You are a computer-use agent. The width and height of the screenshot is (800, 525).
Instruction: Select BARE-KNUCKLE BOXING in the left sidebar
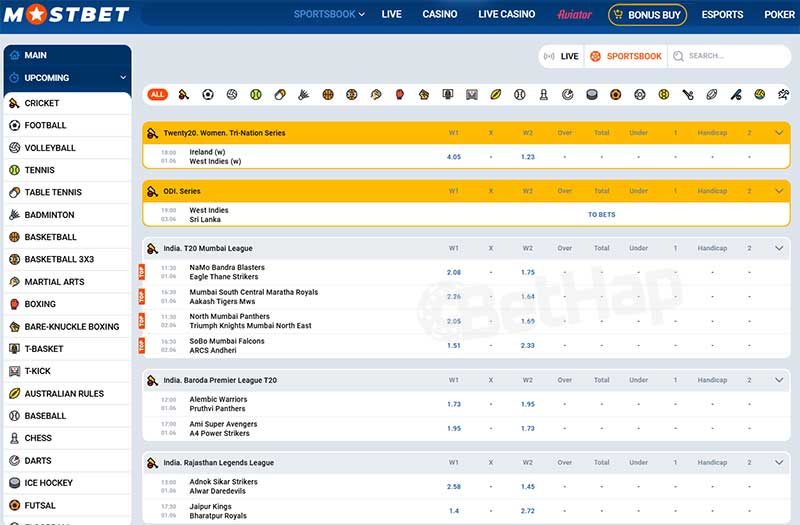[67, 327]
